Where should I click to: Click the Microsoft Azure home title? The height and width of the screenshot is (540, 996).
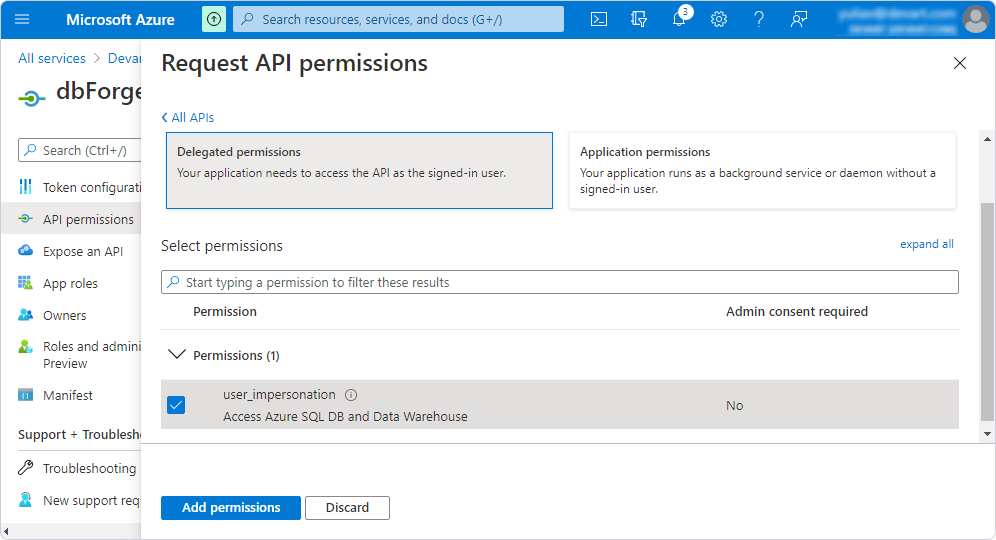[120, 20]
